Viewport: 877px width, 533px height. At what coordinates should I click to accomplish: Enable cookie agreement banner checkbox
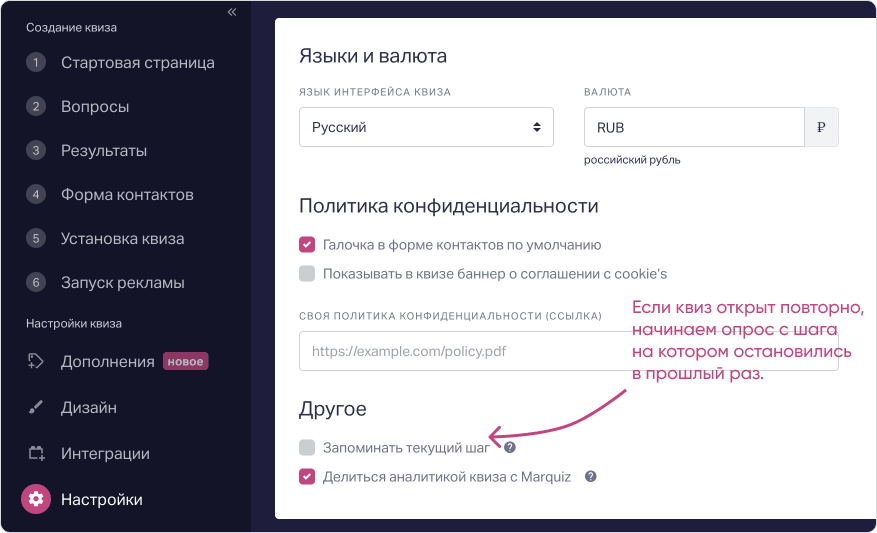307,273
